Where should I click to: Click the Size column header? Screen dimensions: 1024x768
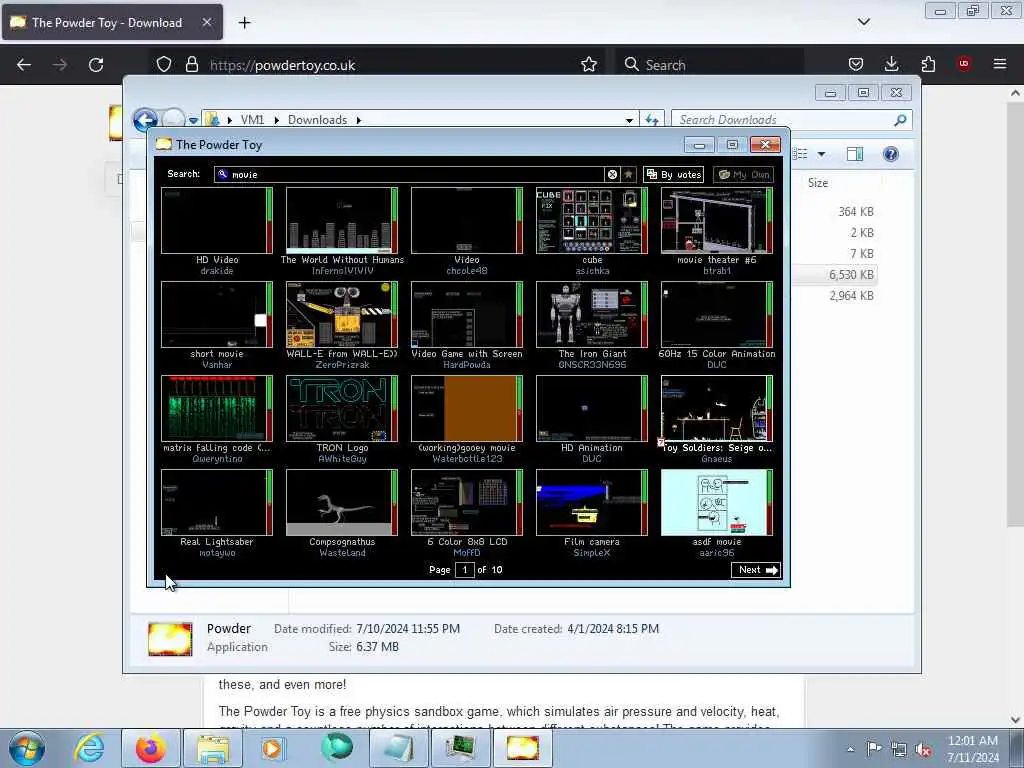coord(818,183)
